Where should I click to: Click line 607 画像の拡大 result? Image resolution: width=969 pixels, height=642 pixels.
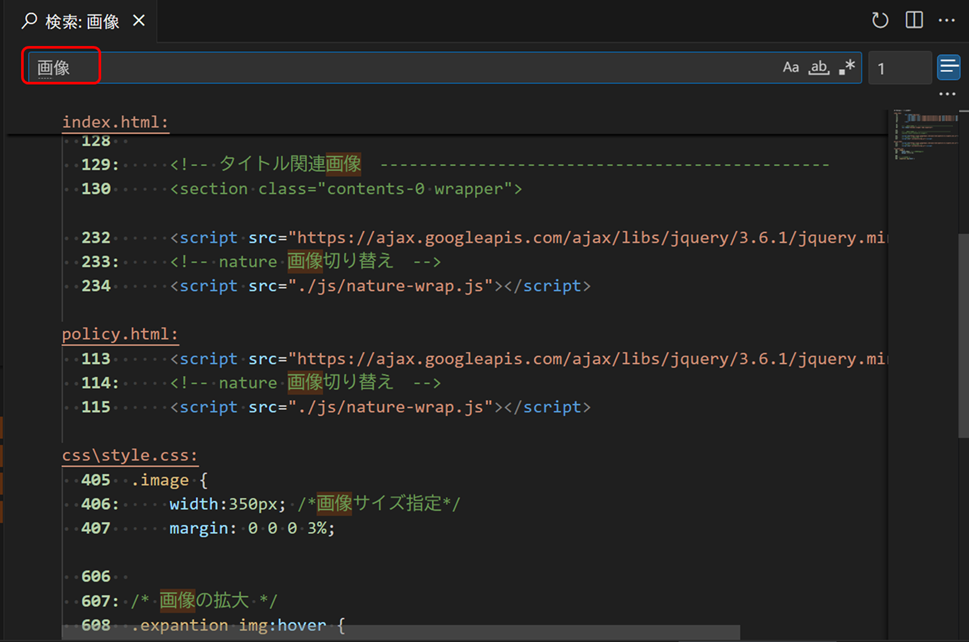204,601
